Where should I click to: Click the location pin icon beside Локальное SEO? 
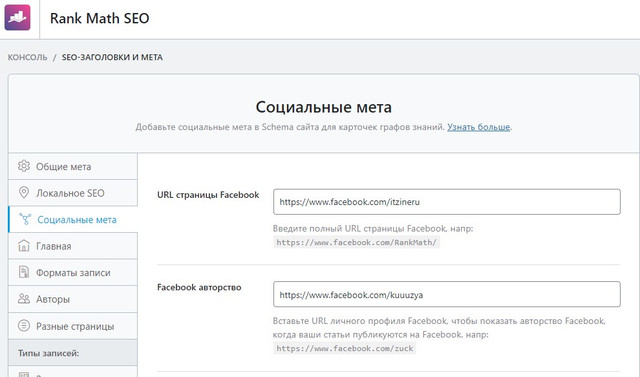click(x=24, y=193)
